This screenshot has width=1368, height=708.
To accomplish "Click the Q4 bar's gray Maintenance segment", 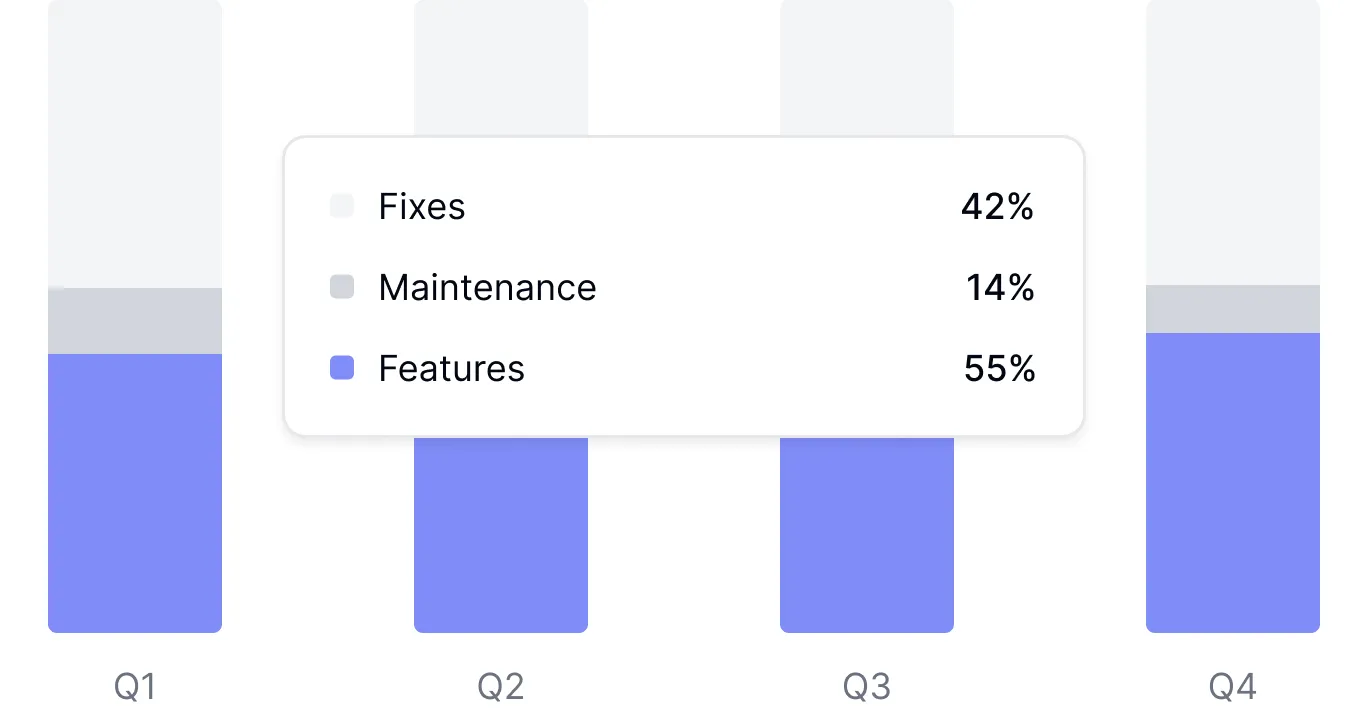I will 1233,309.
